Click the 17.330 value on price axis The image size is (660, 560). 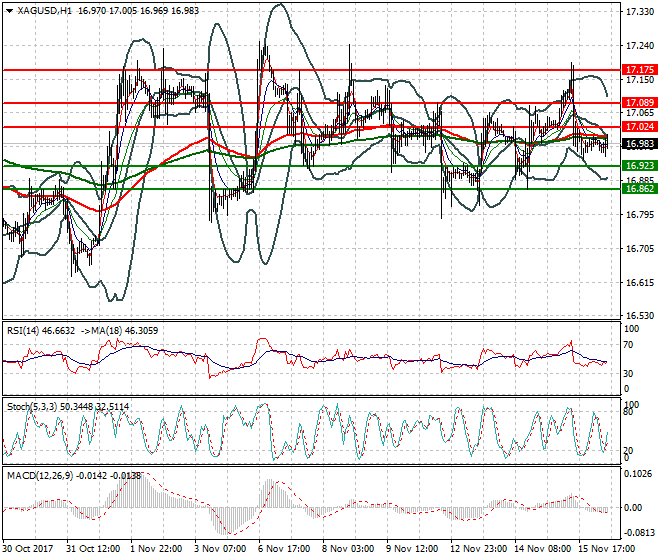[636, 12]
